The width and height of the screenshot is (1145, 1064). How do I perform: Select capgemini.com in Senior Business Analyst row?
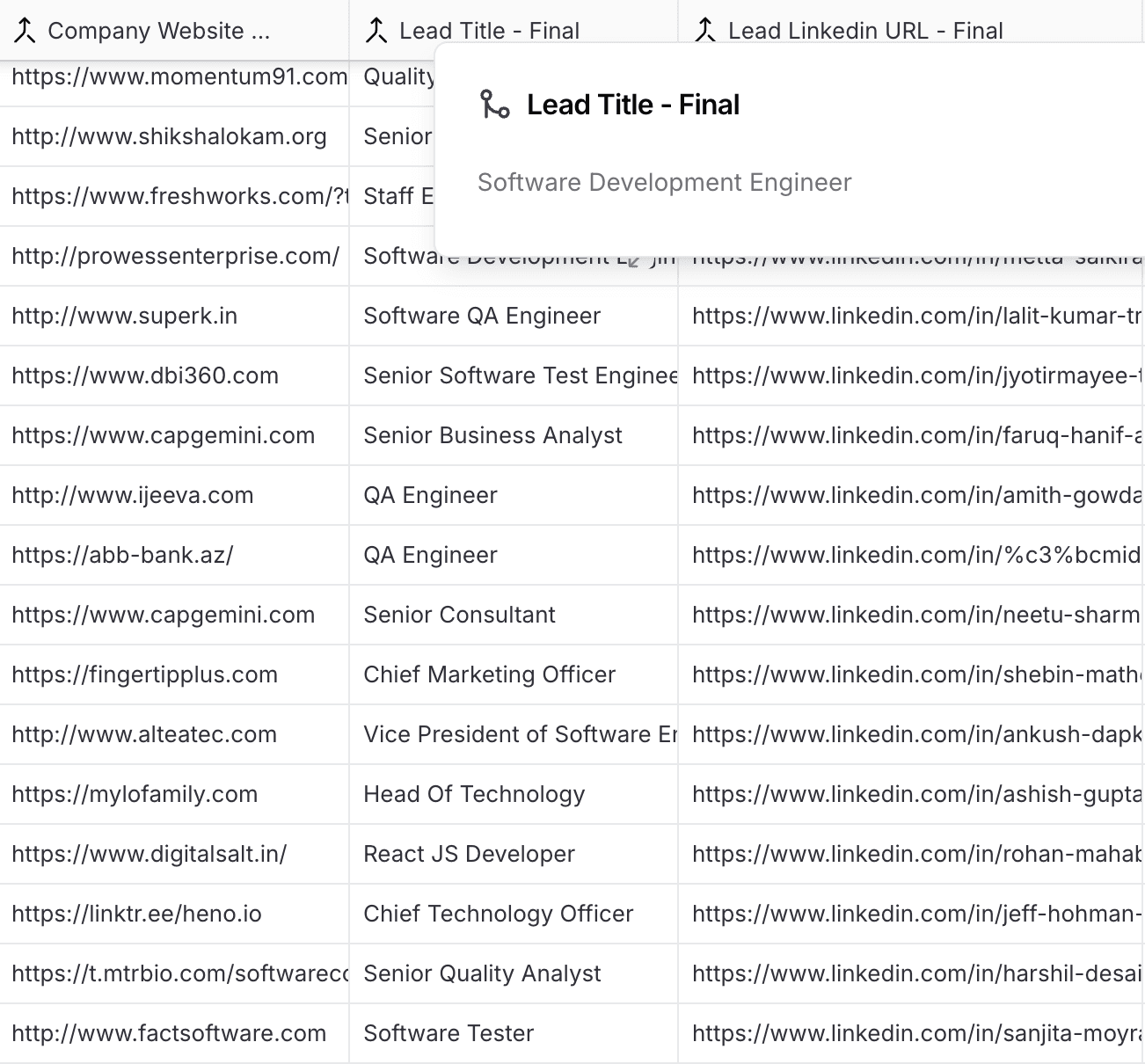174,435
